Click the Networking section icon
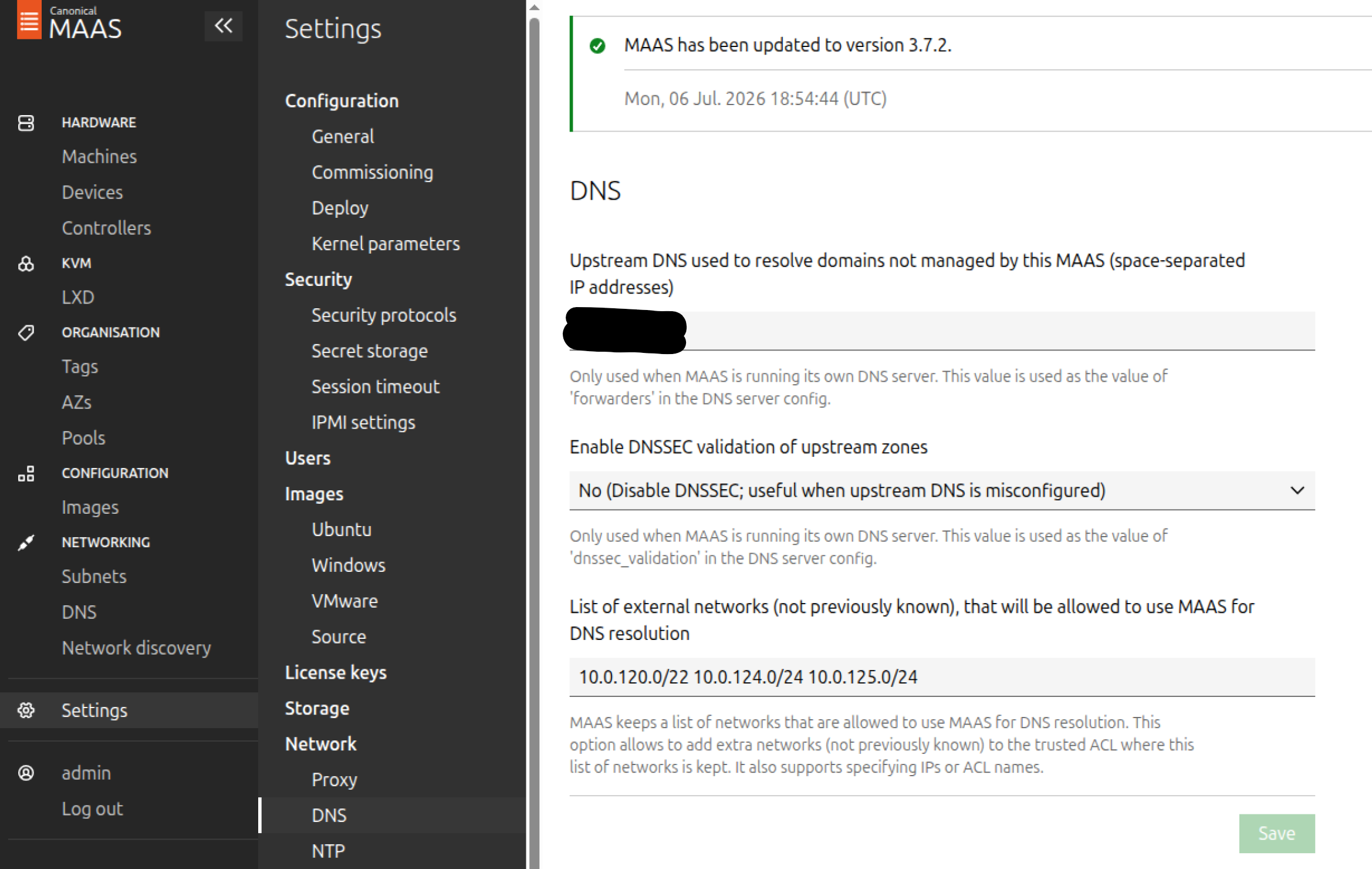 coord(26,543)
